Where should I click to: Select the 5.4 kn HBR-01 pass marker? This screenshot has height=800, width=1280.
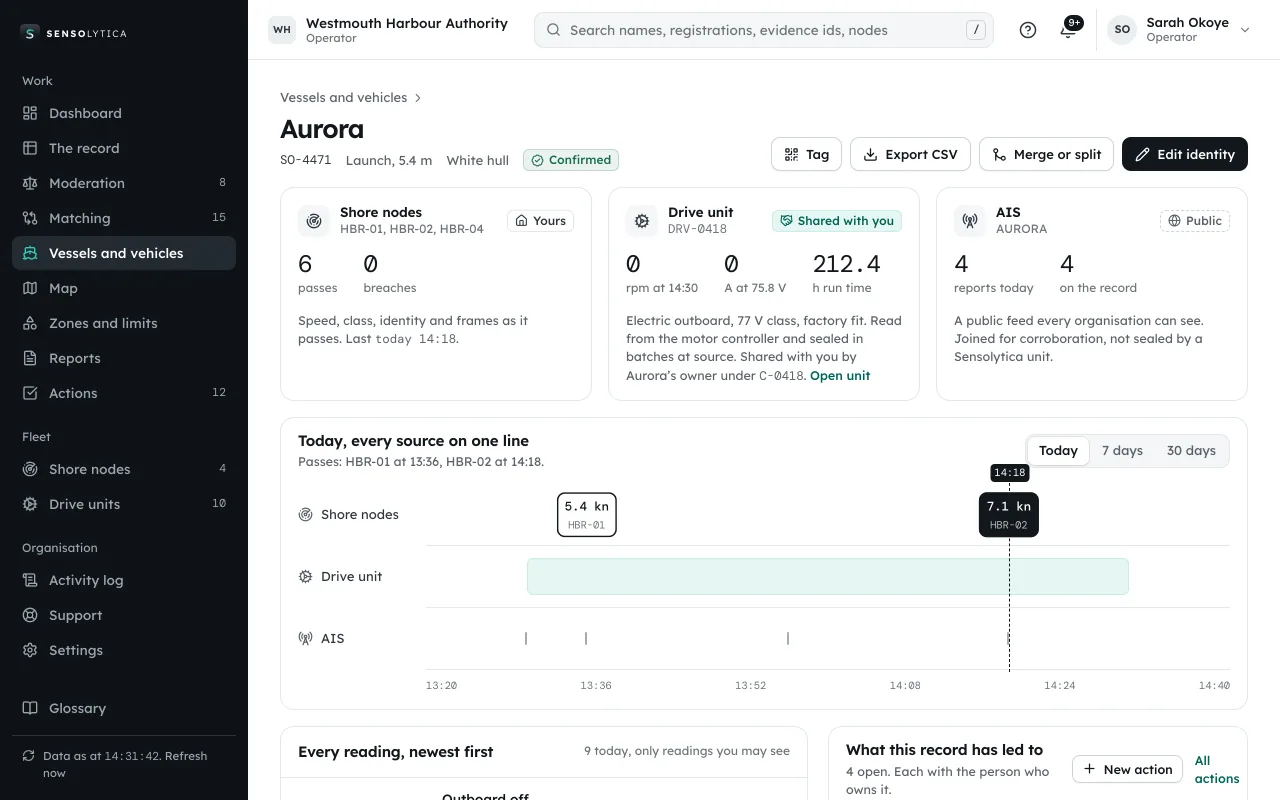click(587, 514)
